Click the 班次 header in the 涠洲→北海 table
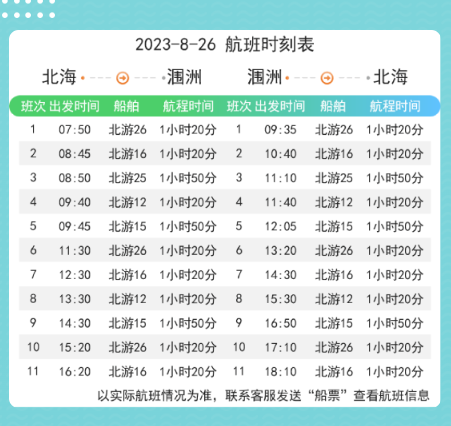The image size is (451, 426). tap(239, 106)
